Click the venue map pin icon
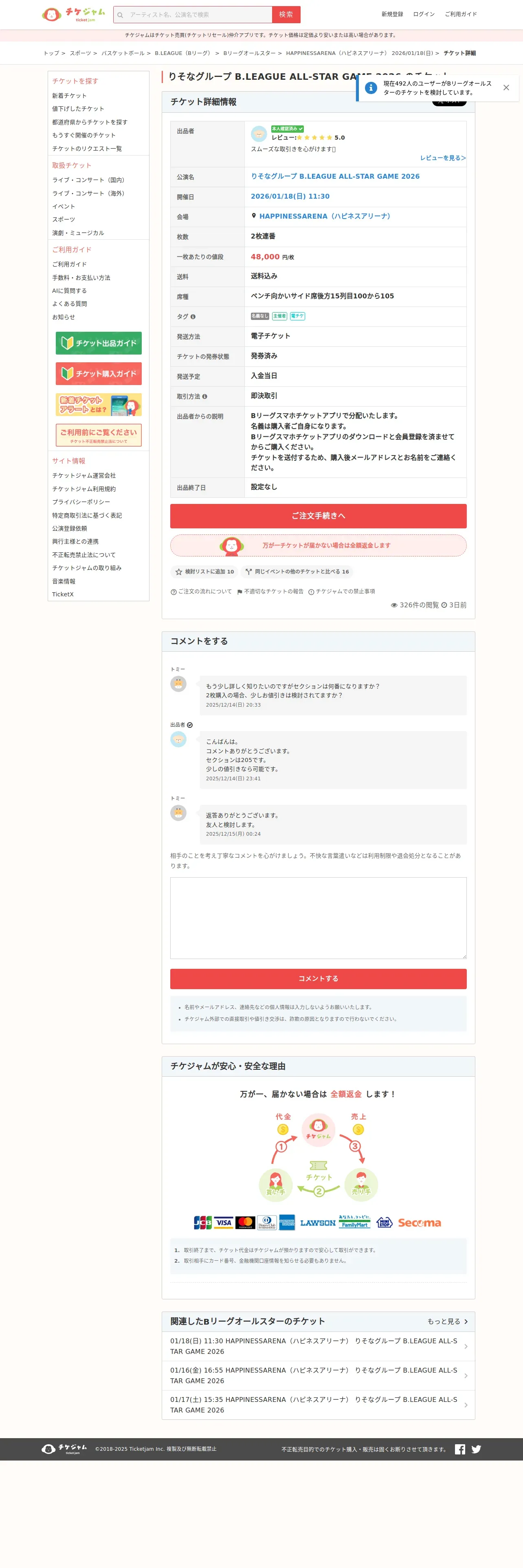This screenshot has height=1568, width=523. click(x=254, y=215)
